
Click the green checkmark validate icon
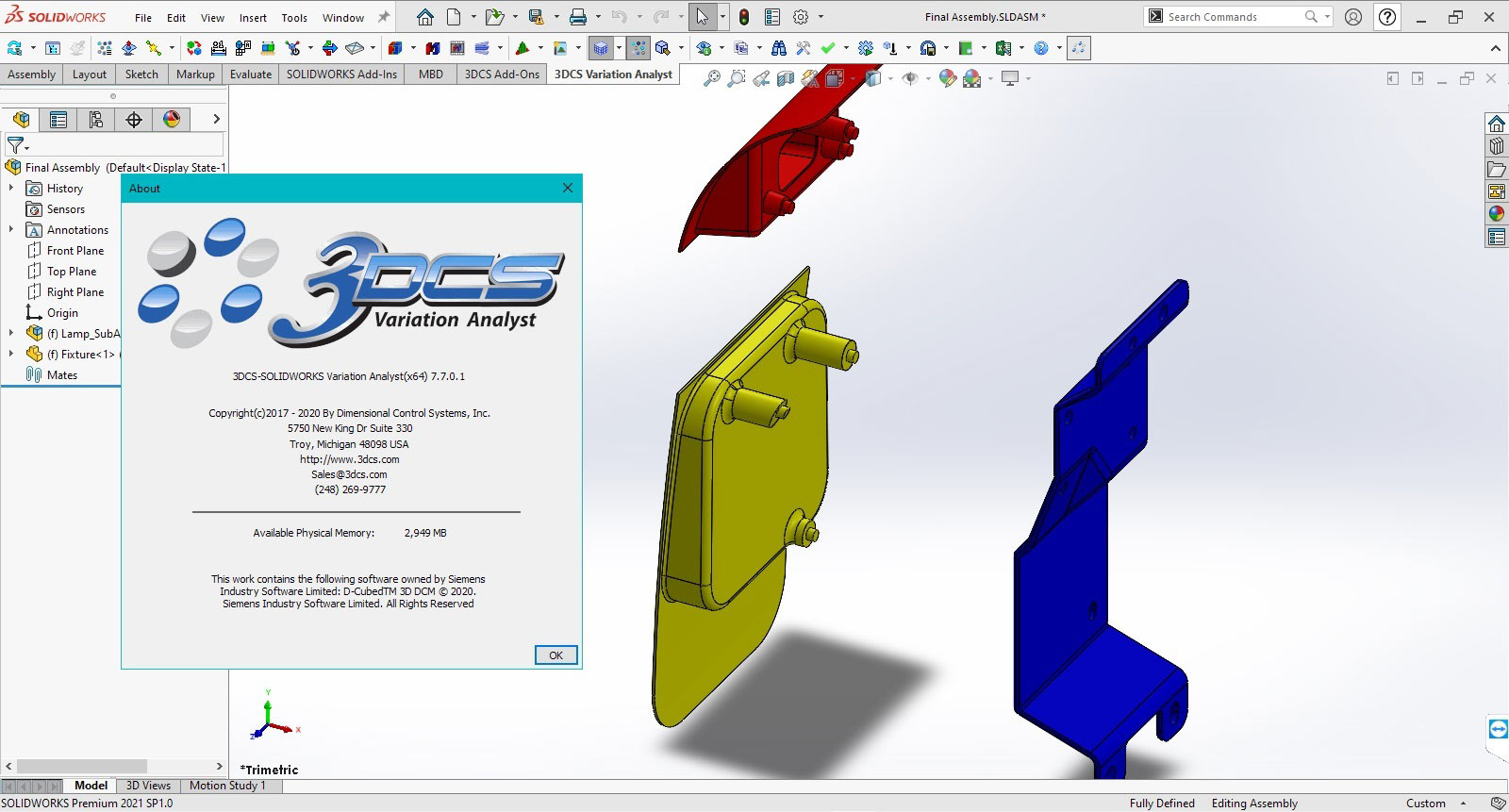click(x=828, y=48)
